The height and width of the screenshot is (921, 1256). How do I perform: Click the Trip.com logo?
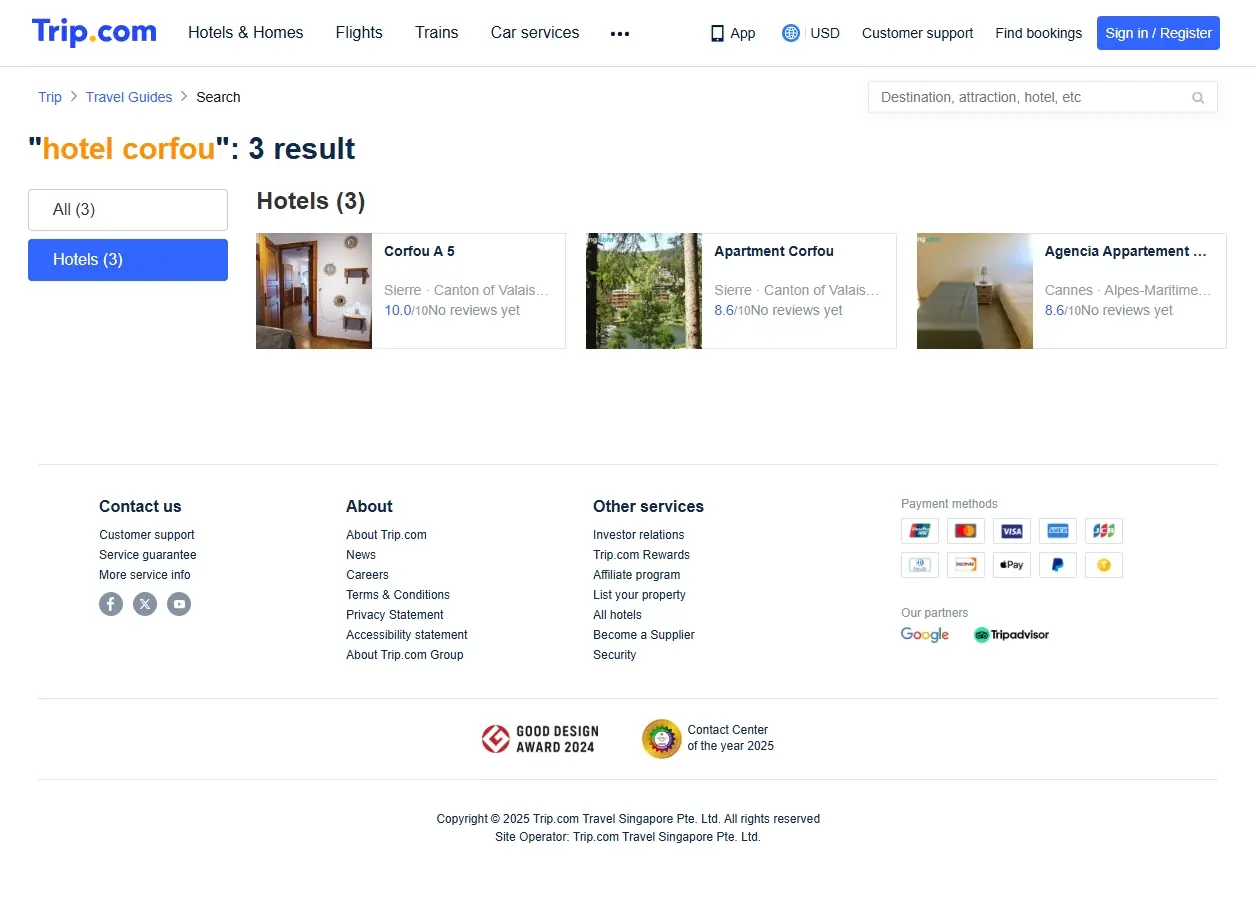(x=94, y=32)
